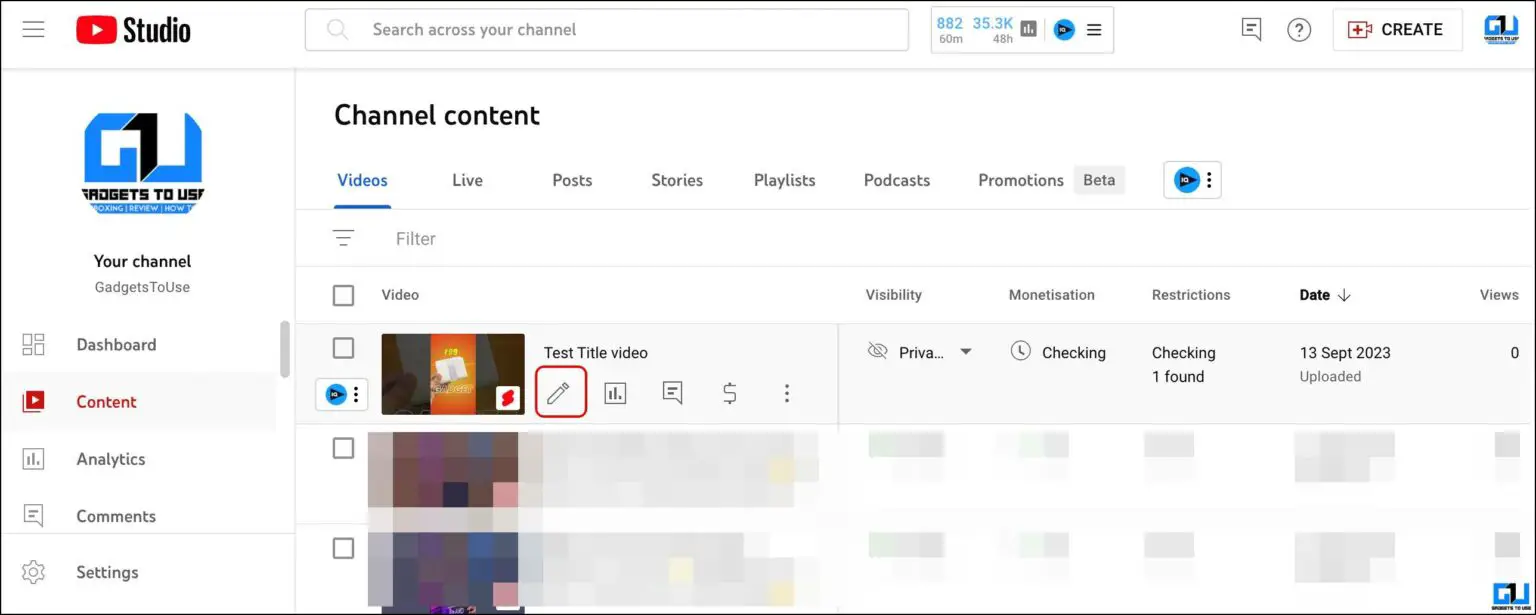
Task: Open the help menu
Action: 1299,29
